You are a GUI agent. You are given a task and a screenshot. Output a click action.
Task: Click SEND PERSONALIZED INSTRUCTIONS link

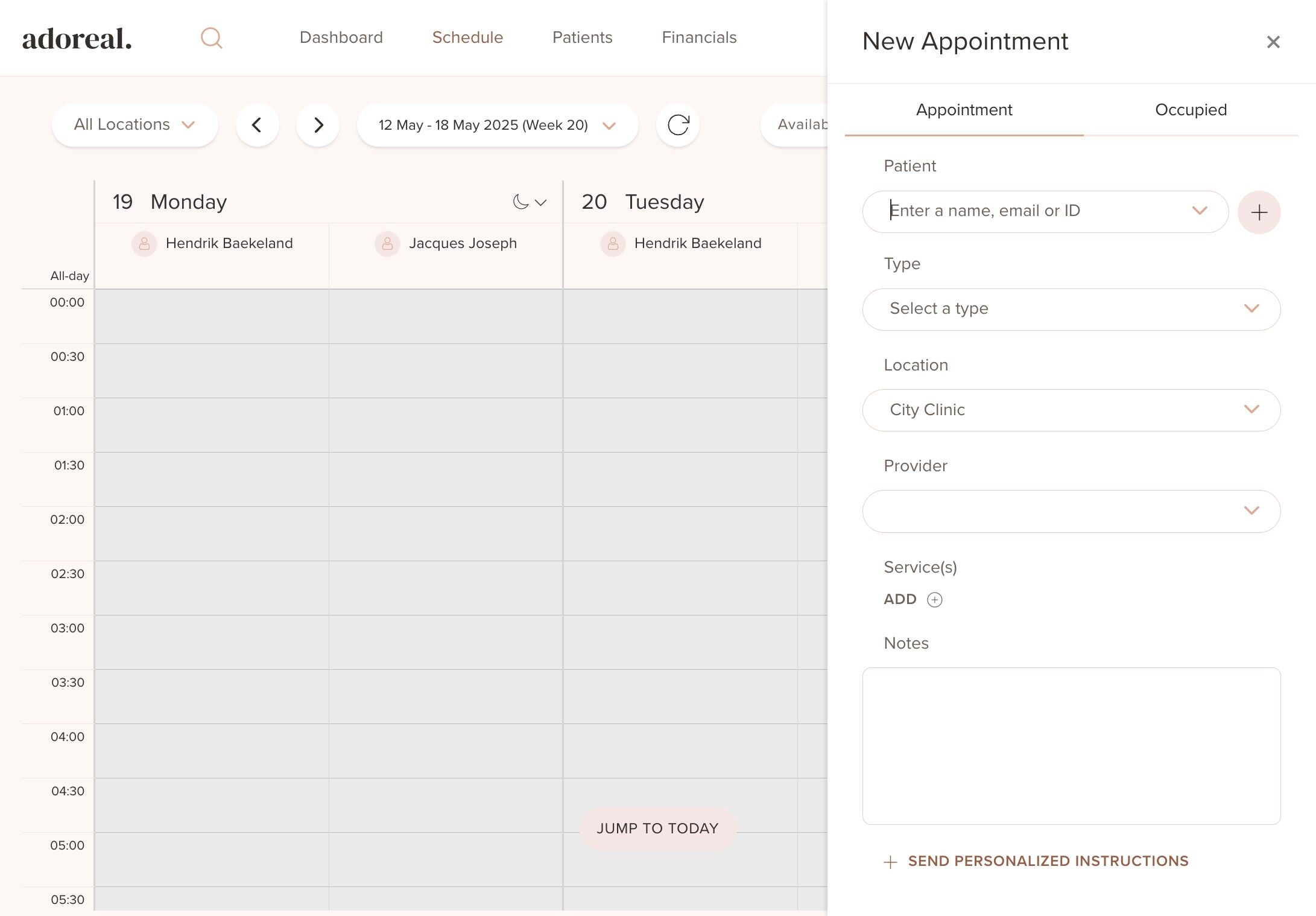click(1048, 861)
